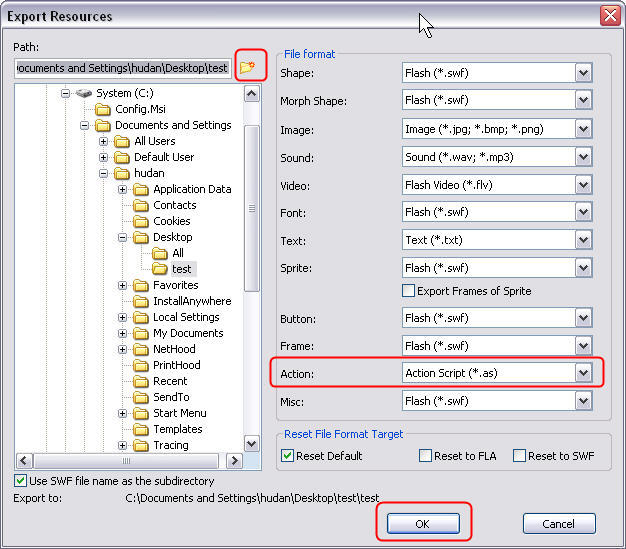Click the Cookies folder icon
Image resolution: width=626 pixels, height=549 pixels.
(141, 221)
